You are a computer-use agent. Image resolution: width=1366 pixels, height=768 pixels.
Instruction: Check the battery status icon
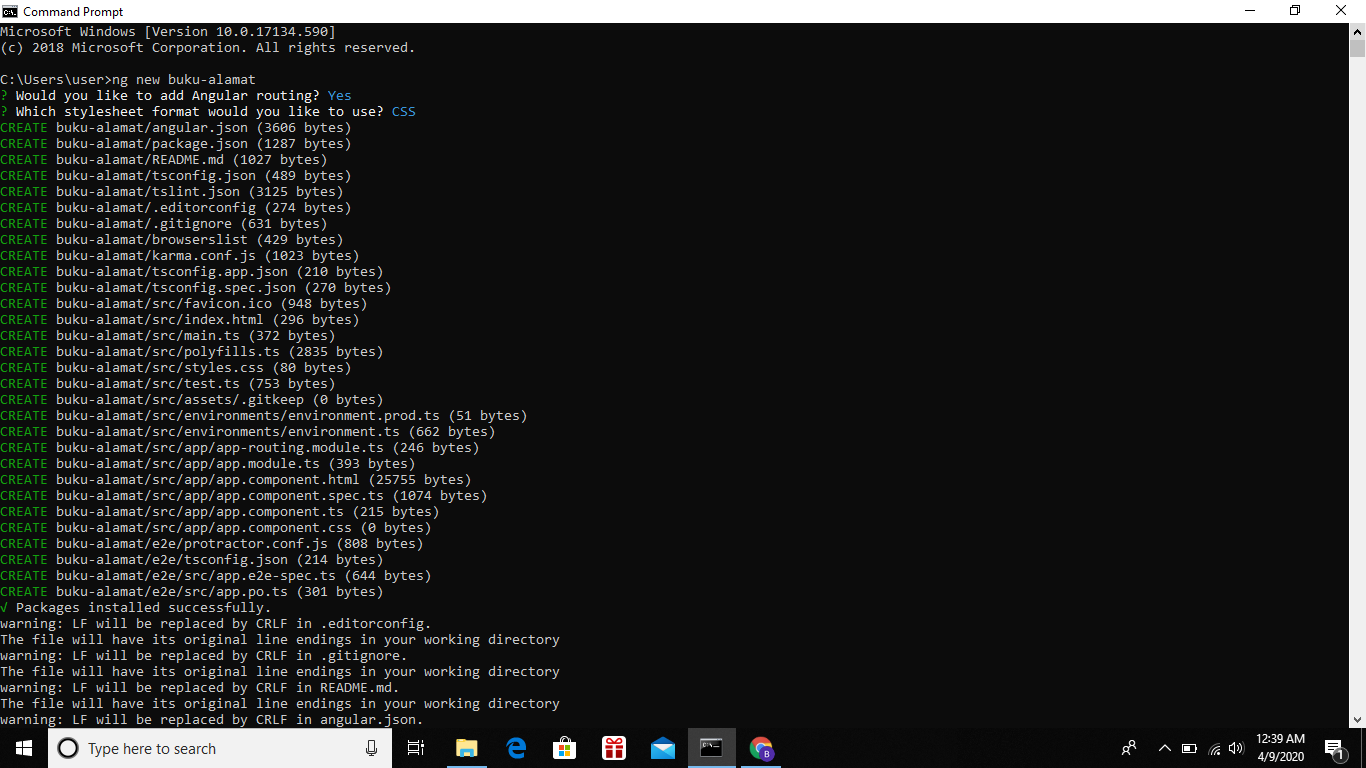click(x=1189, y=748)
